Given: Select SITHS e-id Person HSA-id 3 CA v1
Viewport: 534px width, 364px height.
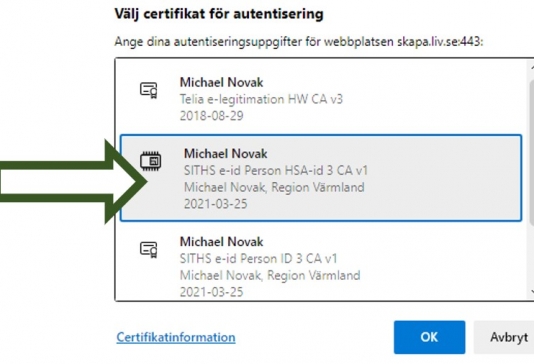Looking at the screenshot, I should coord(320,178).
